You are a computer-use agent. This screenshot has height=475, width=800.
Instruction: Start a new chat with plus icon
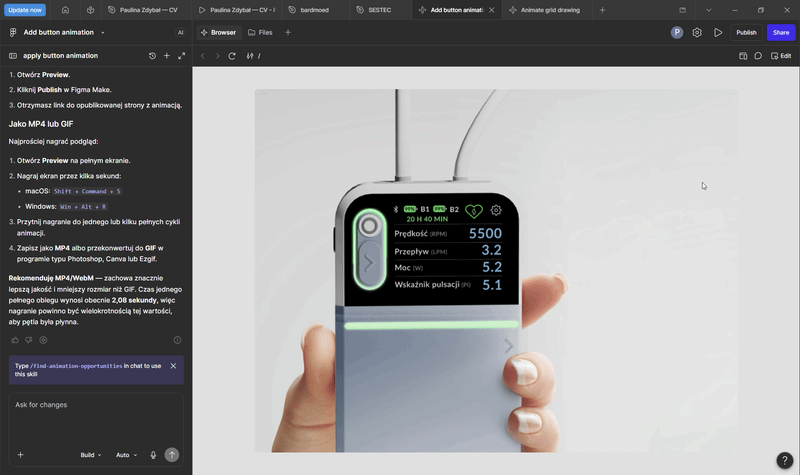point(166,56)
